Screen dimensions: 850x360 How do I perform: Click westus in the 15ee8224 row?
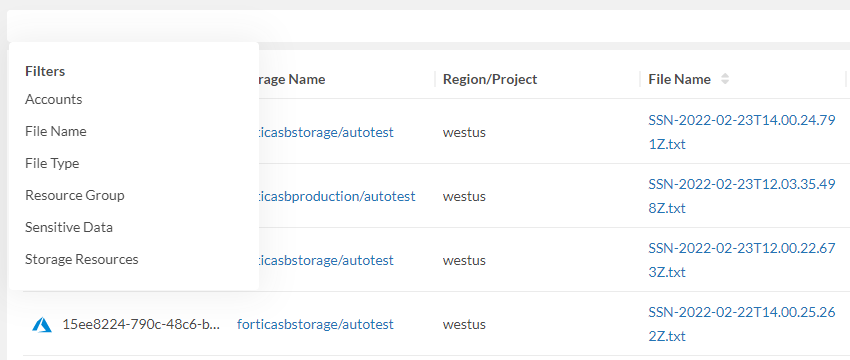coord(464,324)
